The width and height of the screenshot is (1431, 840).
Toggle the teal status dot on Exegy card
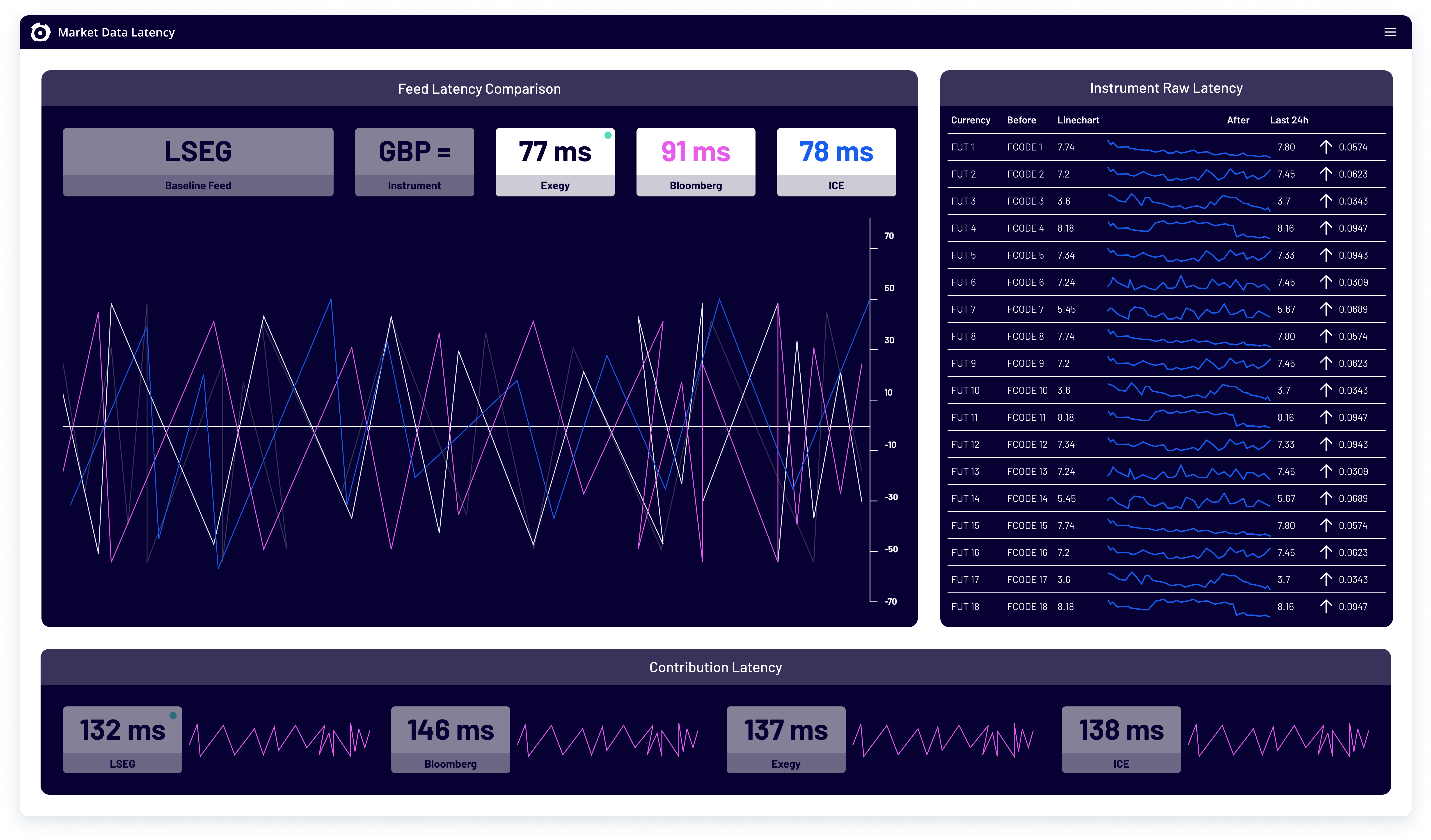[608, 135]
